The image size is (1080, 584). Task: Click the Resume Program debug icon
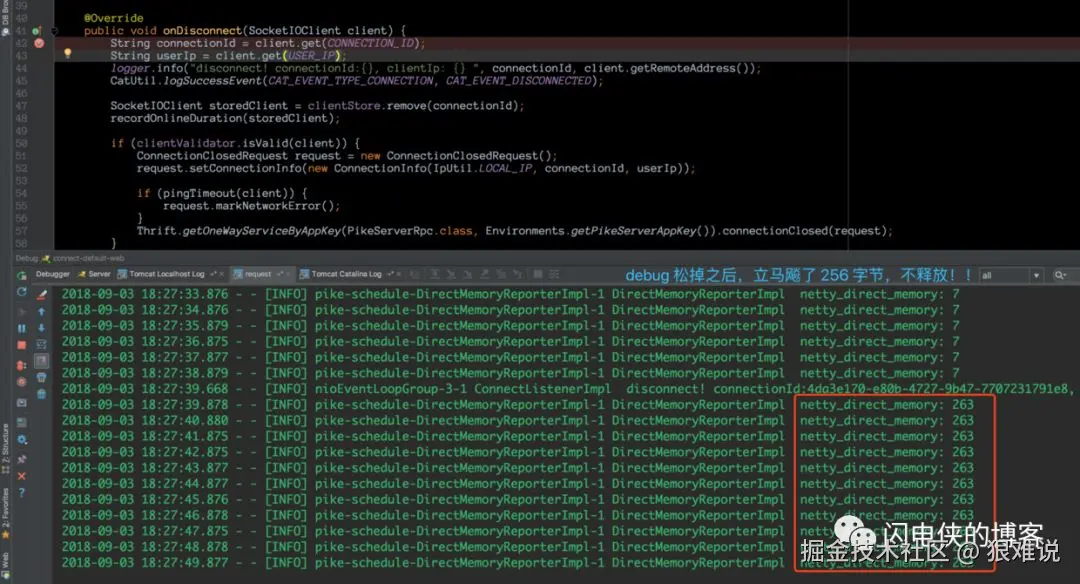pos(21,311)
